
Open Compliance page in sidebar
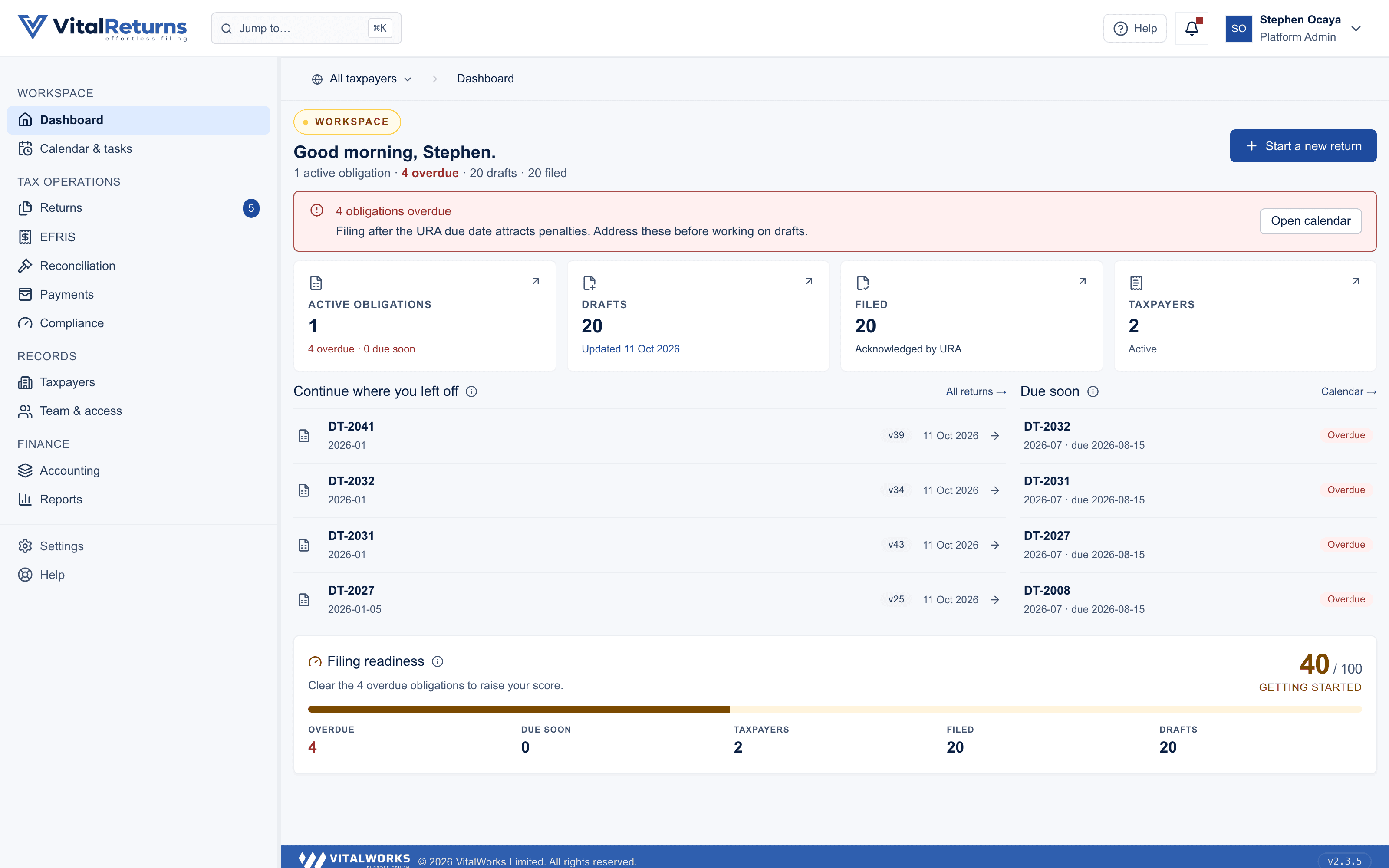[138, 323]
